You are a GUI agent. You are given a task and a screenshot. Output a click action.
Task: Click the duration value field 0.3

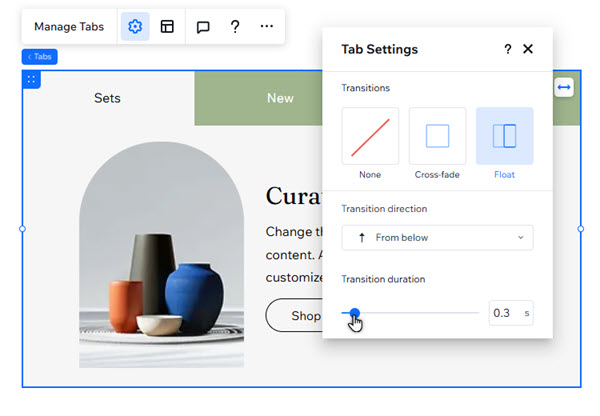click(x=511, y=313)
